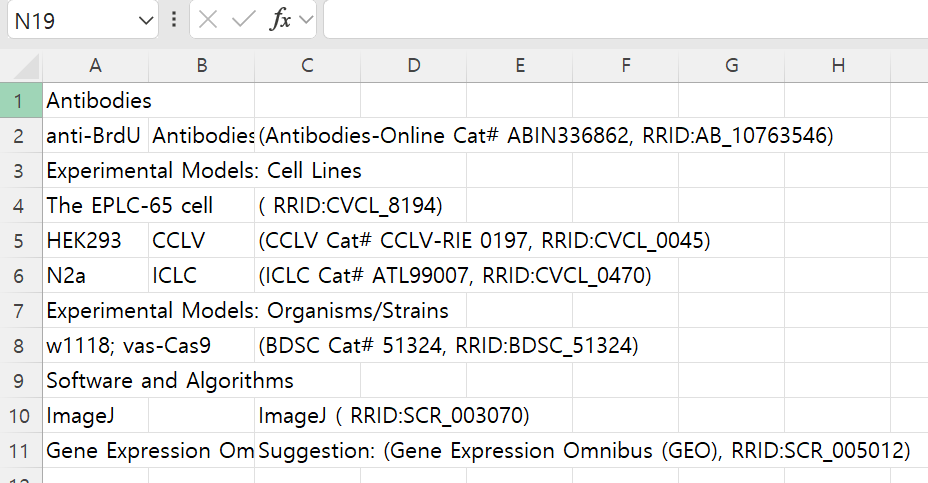Click inside the formula bar input

pos(620,20)
